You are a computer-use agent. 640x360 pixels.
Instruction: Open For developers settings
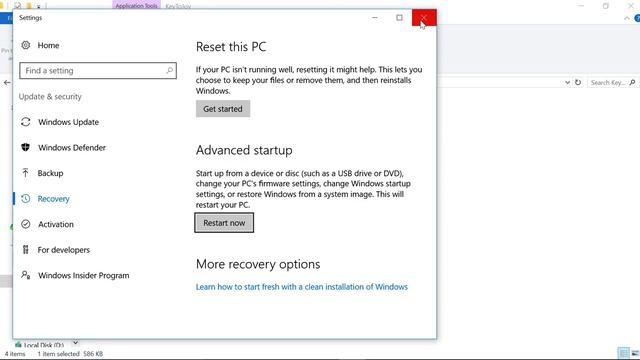[55, 250]
